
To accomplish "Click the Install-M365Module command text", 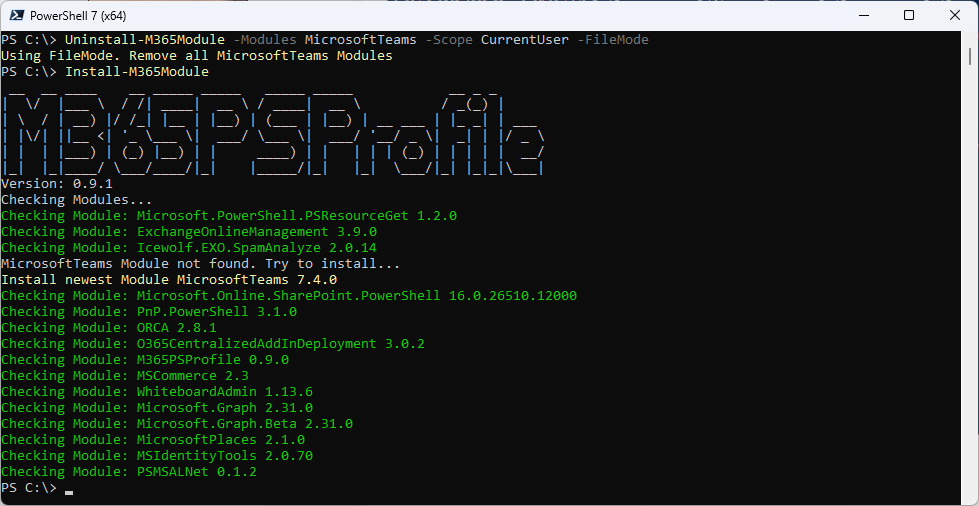I will pyautogui.click(x=137, y=72).
